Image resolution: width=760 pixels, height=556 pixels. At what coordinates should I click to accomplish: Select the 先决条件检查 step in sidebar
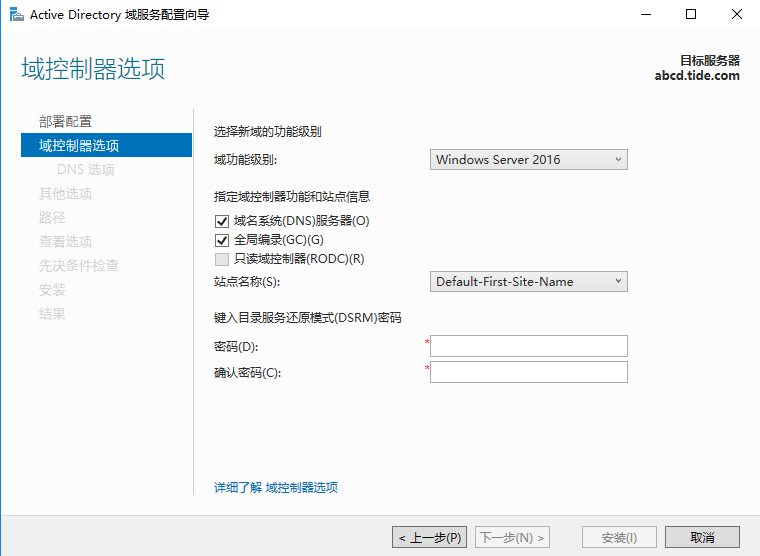(79, 266)
